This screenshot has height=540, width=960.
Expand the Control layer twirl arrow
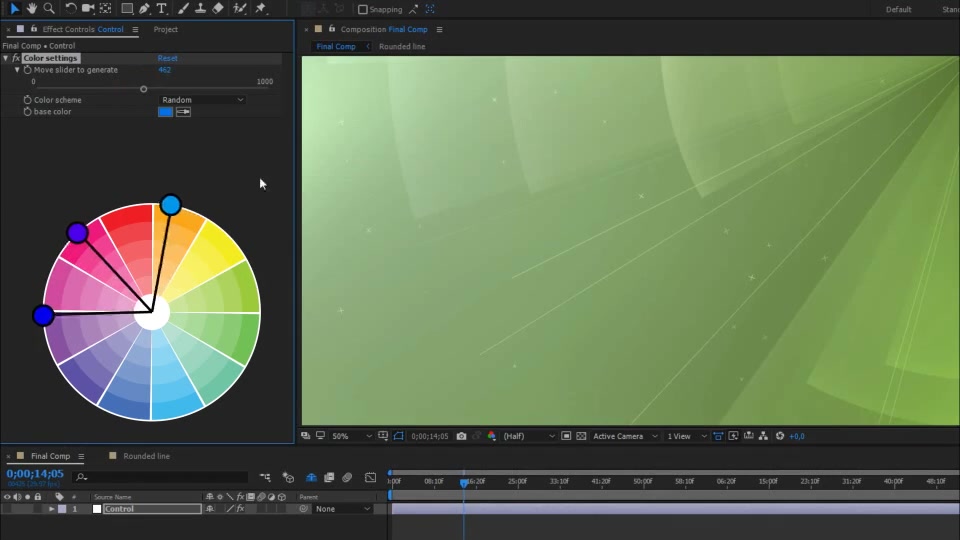pyautogui.click(x=51, y=509)
